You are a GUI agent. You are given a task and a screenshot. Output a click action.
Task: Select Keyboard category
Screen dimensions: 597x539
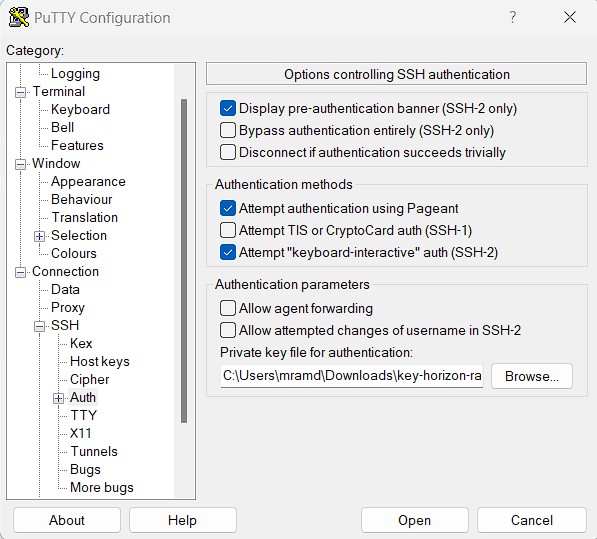coord(80,110)
